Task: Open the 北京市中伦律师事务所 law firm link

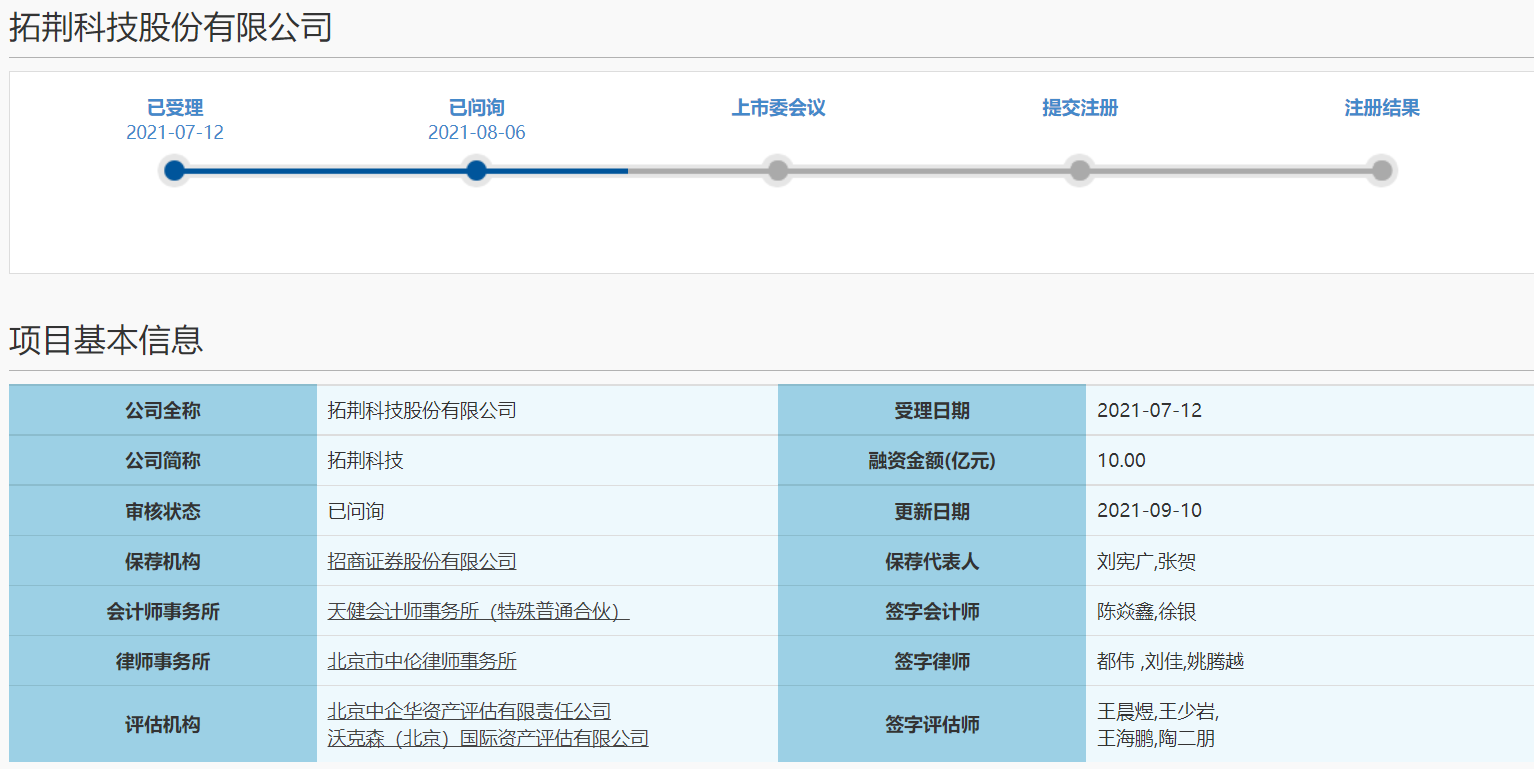Action: pyautogui.click(x=422, y=661)
